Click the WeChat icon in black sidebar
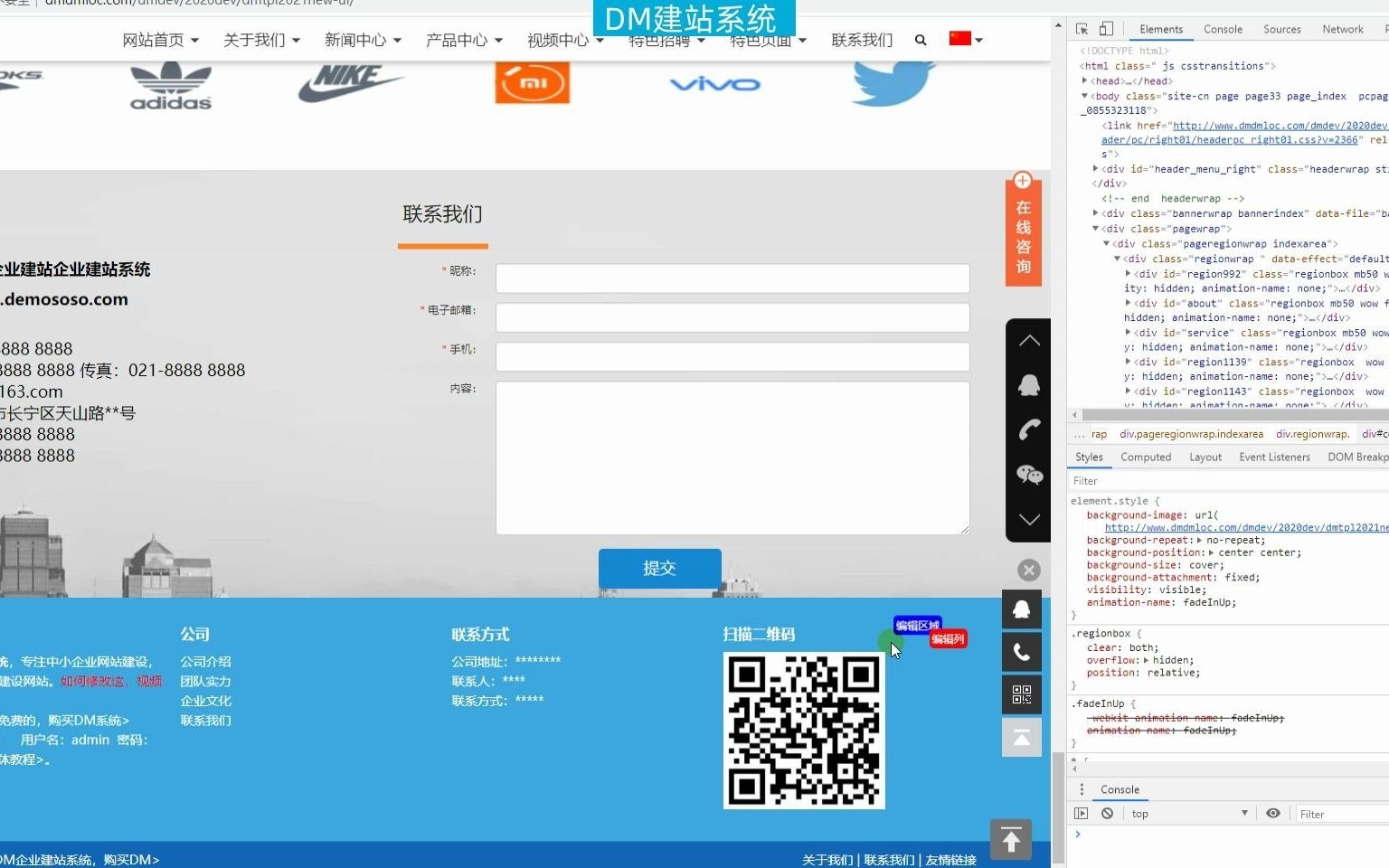Viewport: 1389px width, 868px height. tap(1029, 475)
